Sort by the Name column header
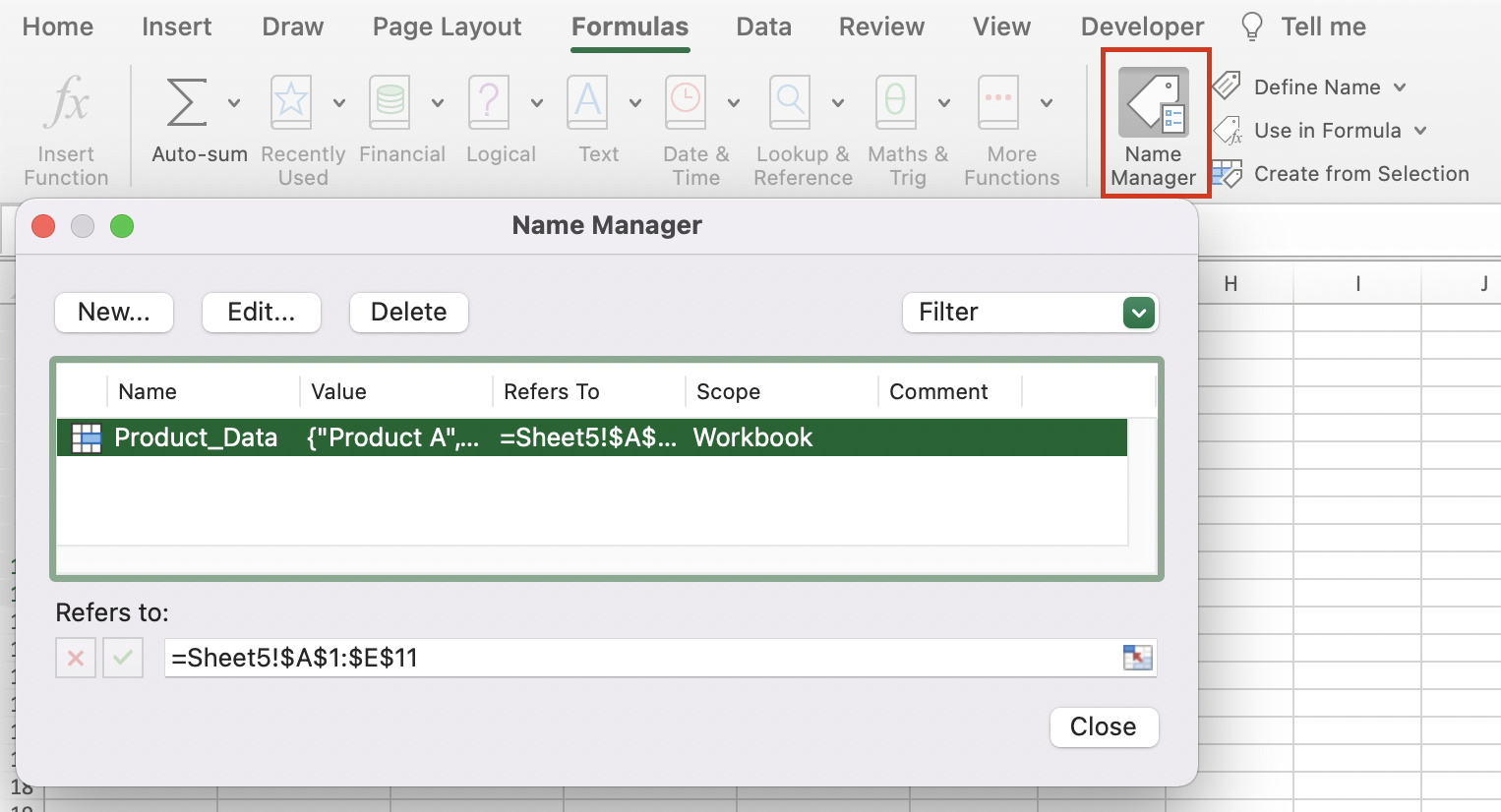 click(148, 391)
